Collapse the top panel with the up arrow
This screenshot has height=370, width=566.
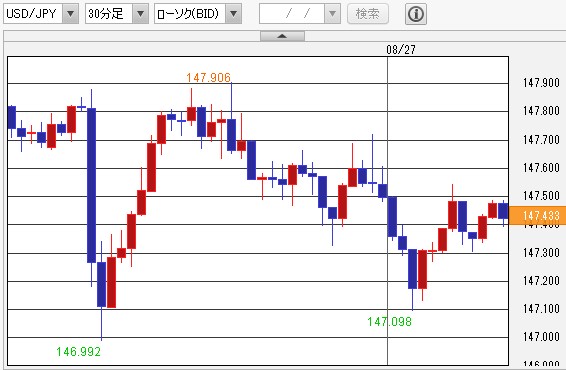point(282,36)
